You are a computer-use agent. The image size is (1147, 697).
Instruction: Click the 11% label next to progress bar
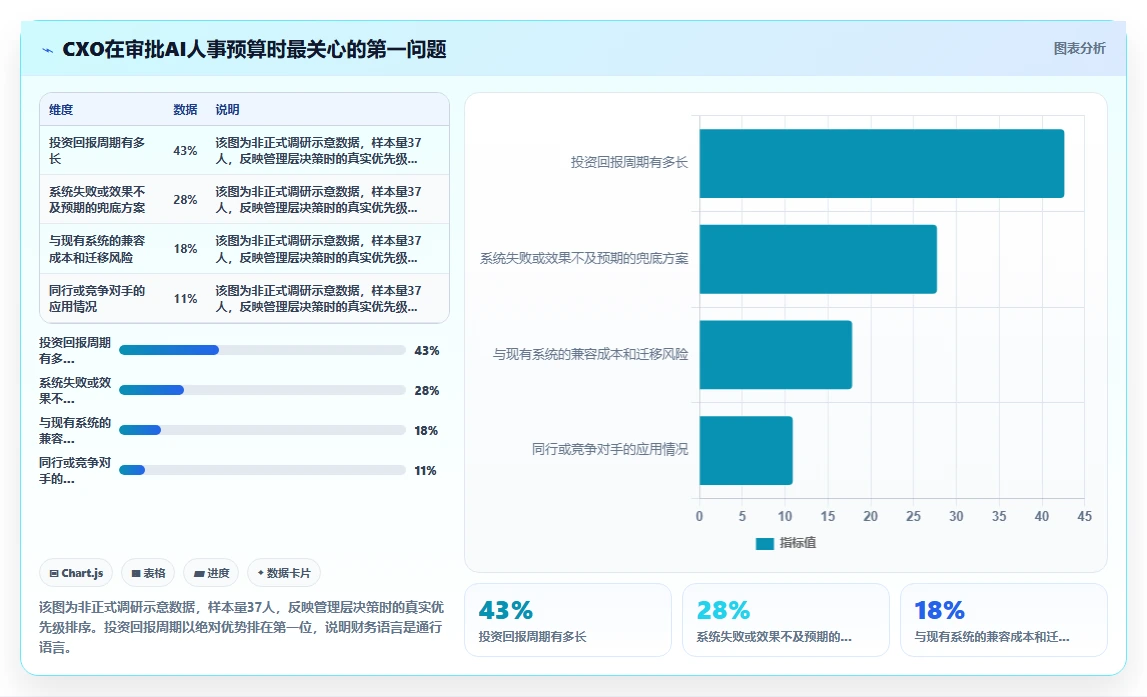[x=425, y=470]
